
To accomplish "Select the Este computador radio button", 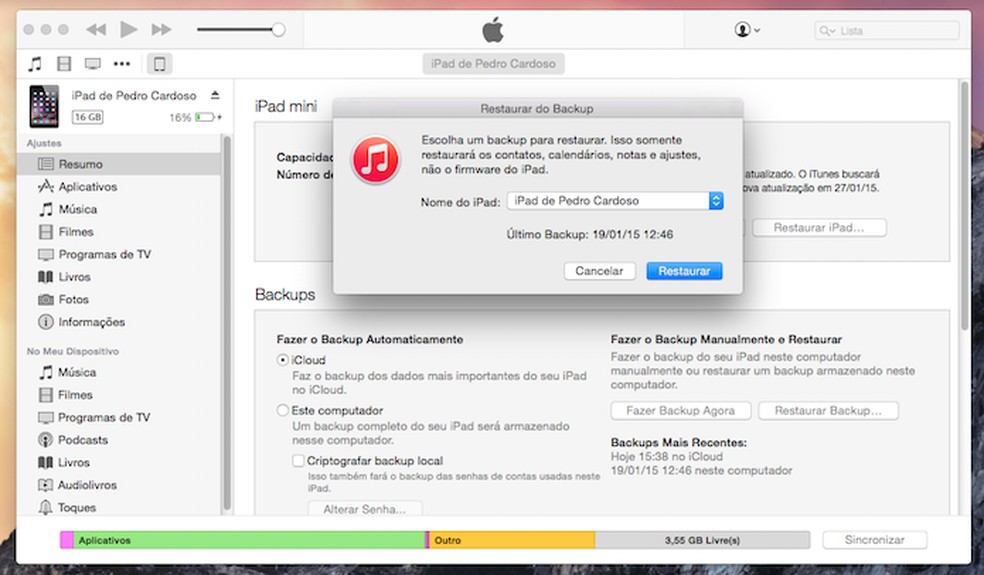I will pyautogui.click(x=282, y=411).
